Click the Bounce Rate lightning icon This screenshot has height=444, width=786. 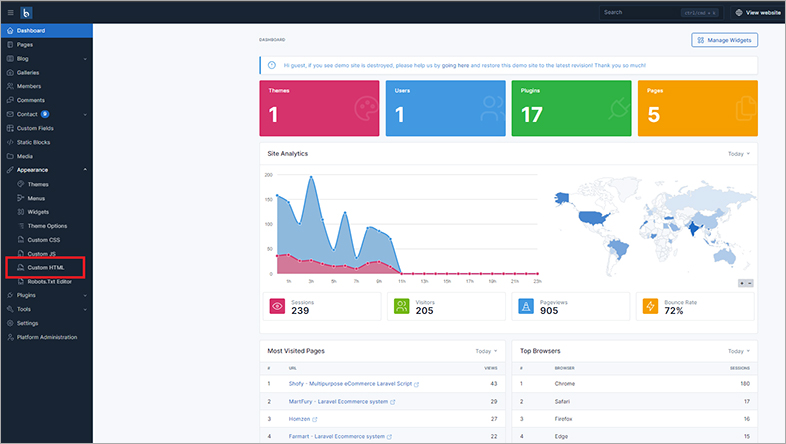650,306
